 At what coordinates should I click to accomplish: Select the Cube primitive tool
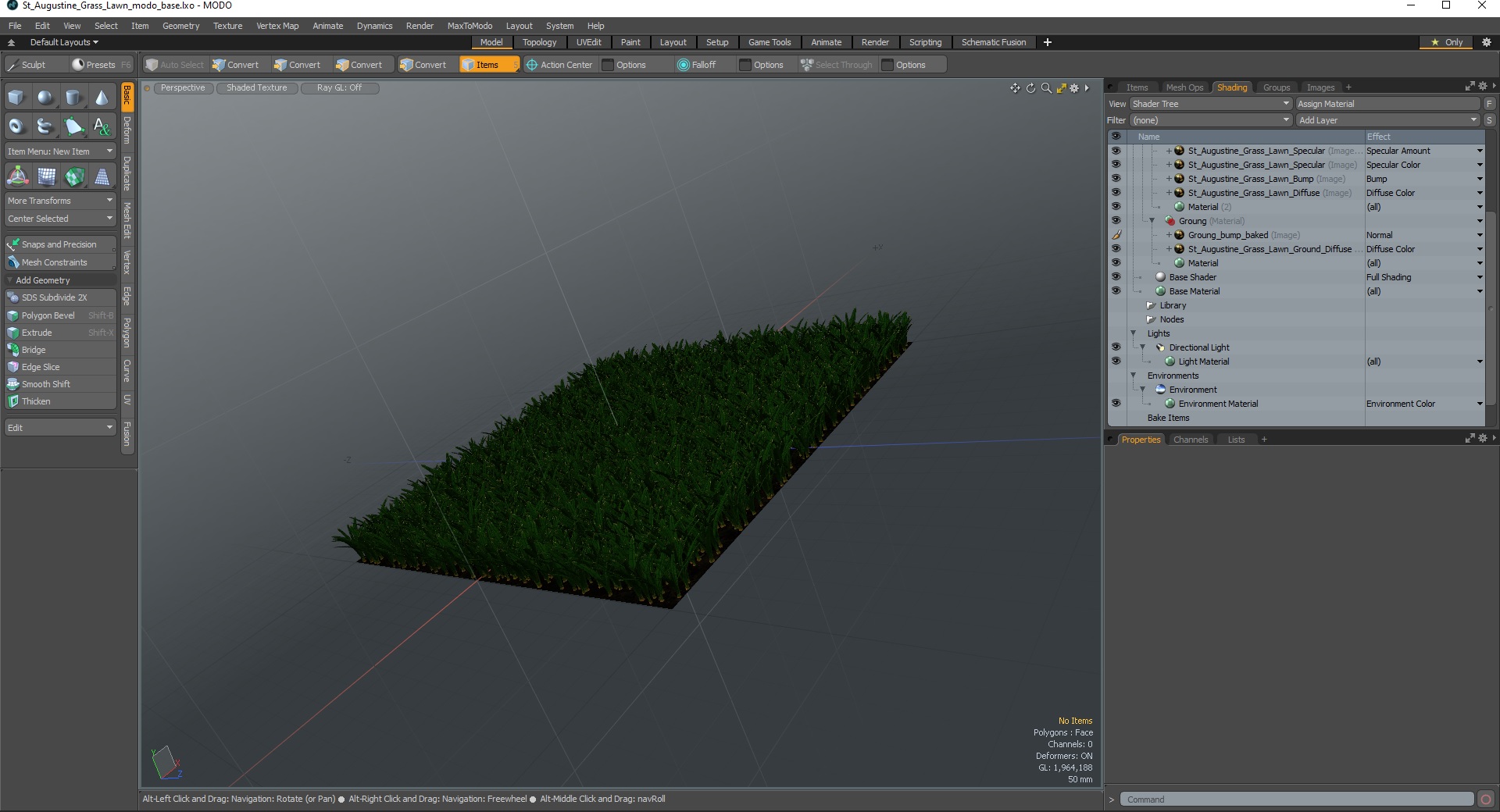(16, 98)
